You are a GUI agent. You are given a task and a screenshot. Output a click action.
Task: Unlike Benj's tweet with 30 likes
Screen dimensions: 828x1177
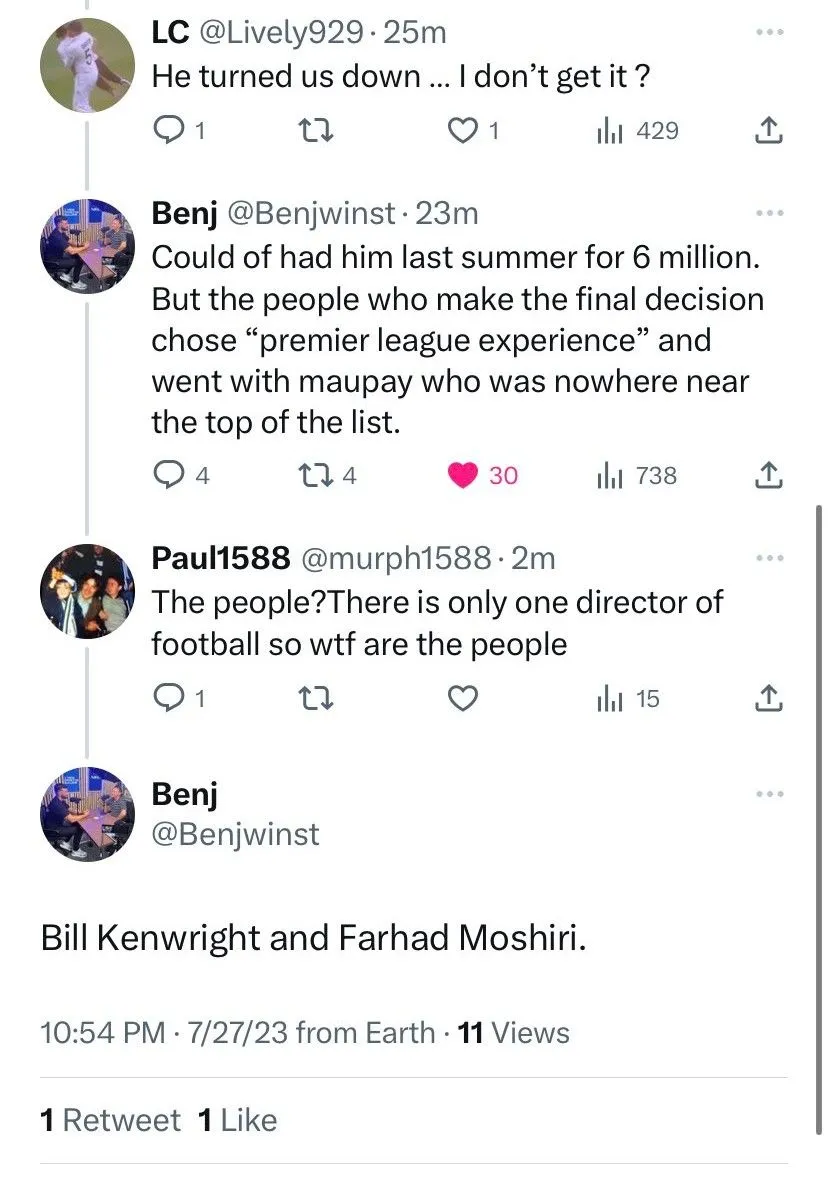[464, 477]
